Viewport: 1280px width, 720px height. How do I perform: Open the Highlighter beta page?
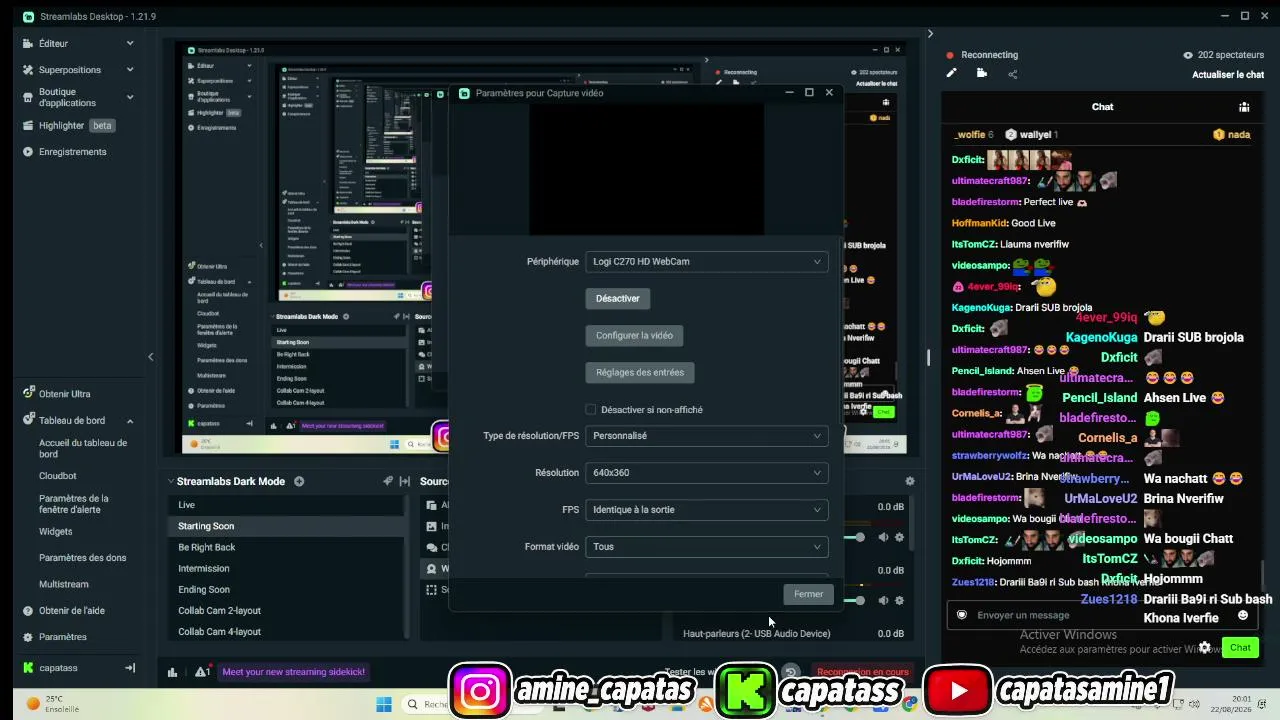(68, 125)
